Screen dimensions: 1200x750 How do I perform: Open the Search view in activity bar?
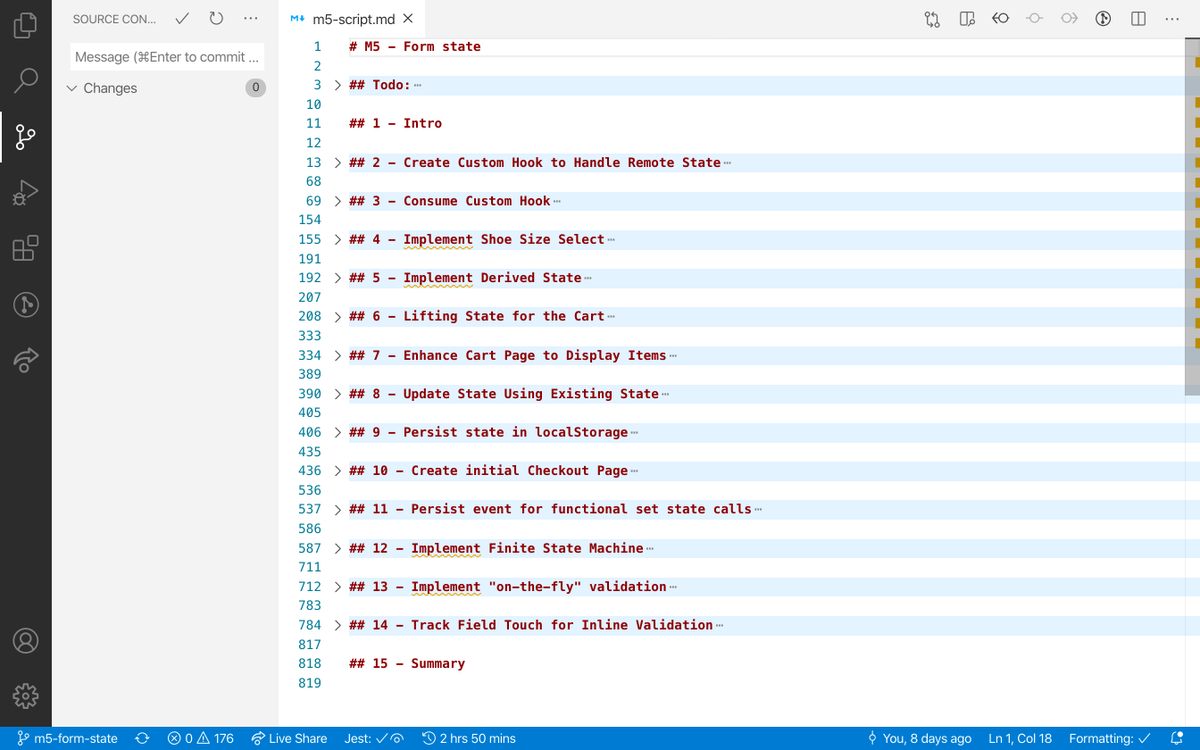(x=26, y=80)
